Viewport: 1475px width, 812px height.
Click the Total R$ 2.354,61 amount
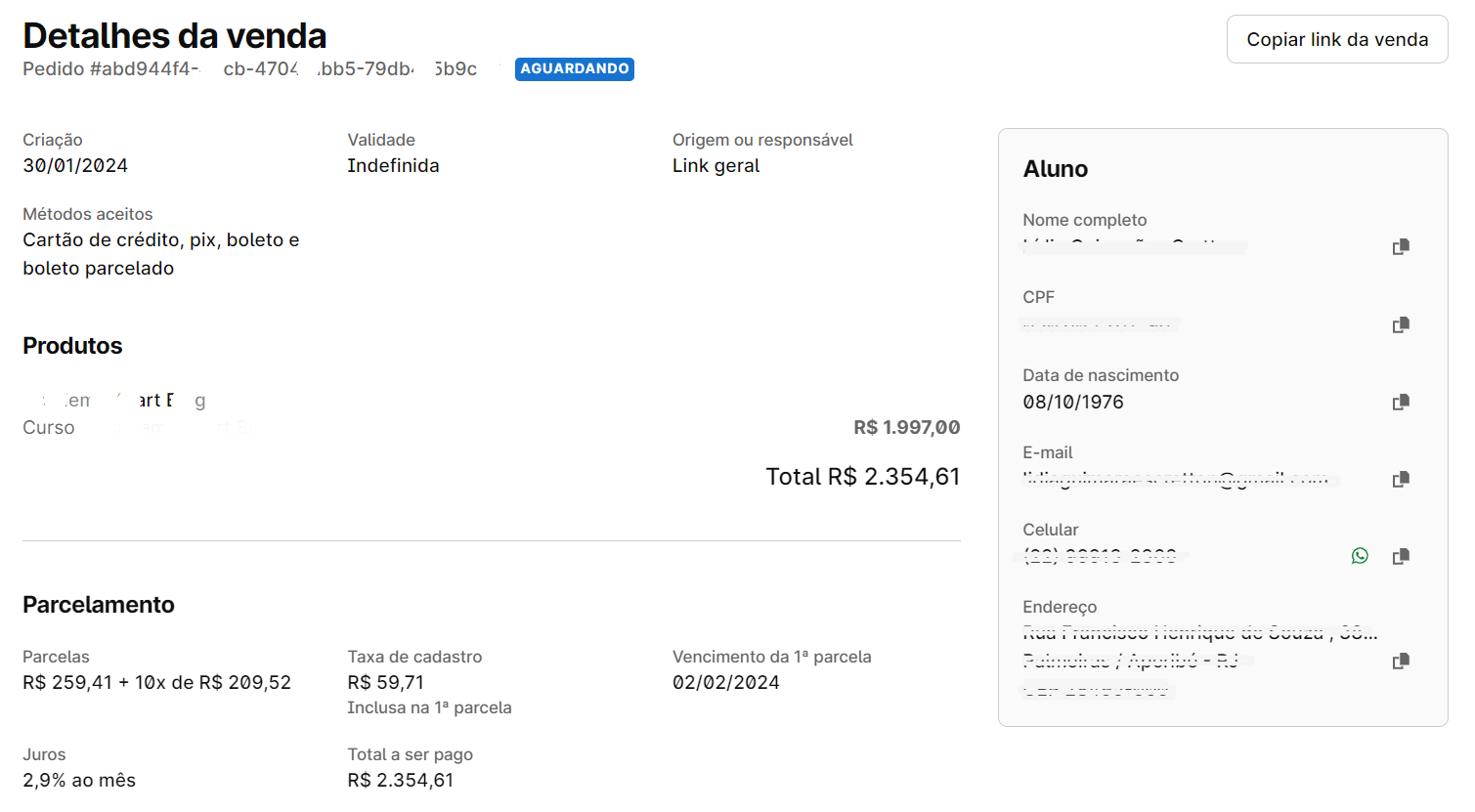pyautogui.click(x=862, y=477)
